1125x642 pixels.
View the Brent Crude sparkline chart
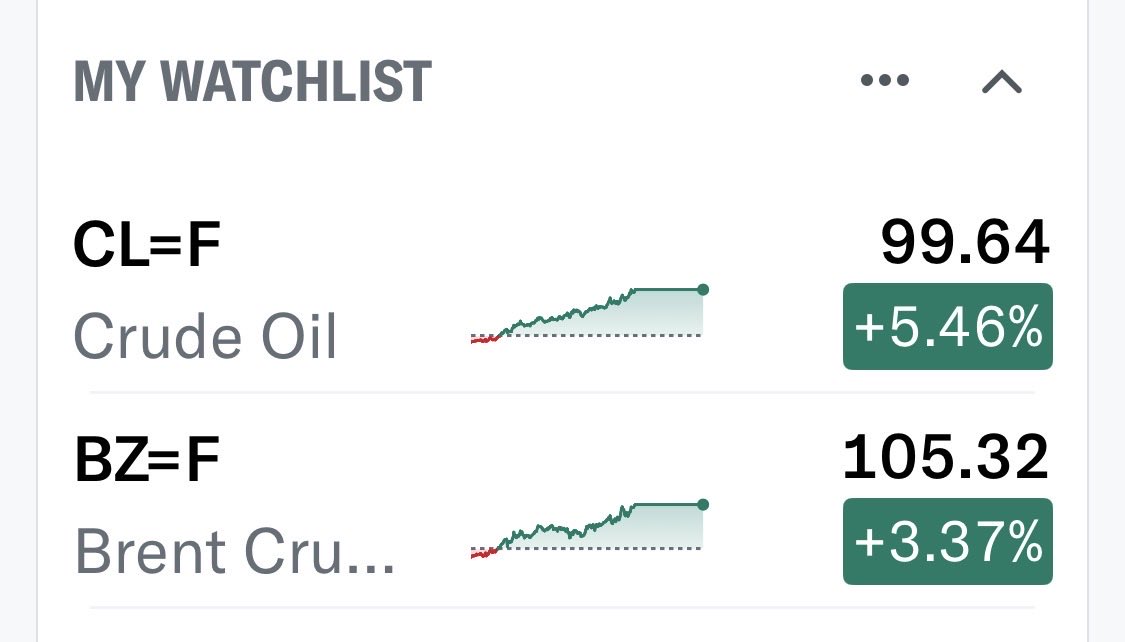(x=588, y=528)
